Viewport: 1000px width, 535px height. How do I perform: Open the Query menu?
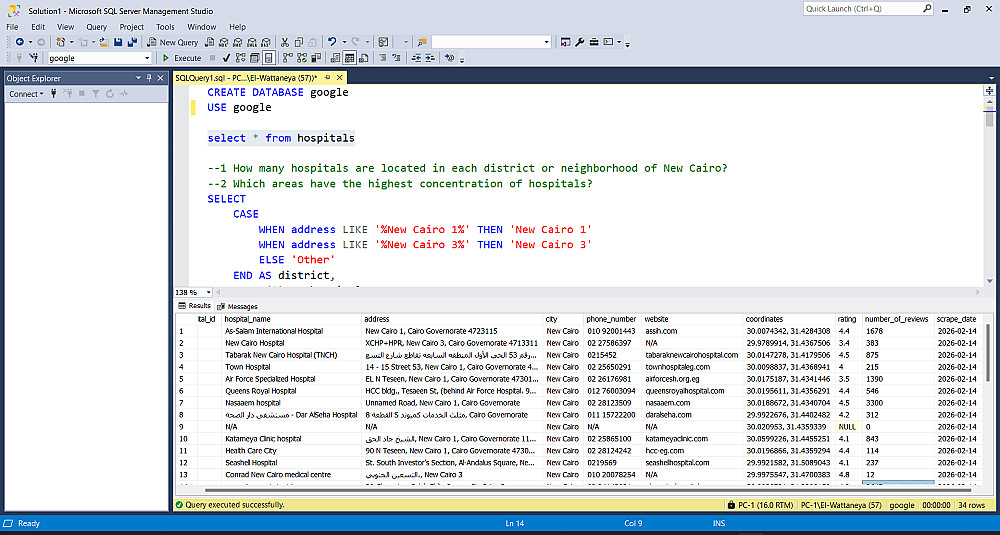[x=96, y=27]
